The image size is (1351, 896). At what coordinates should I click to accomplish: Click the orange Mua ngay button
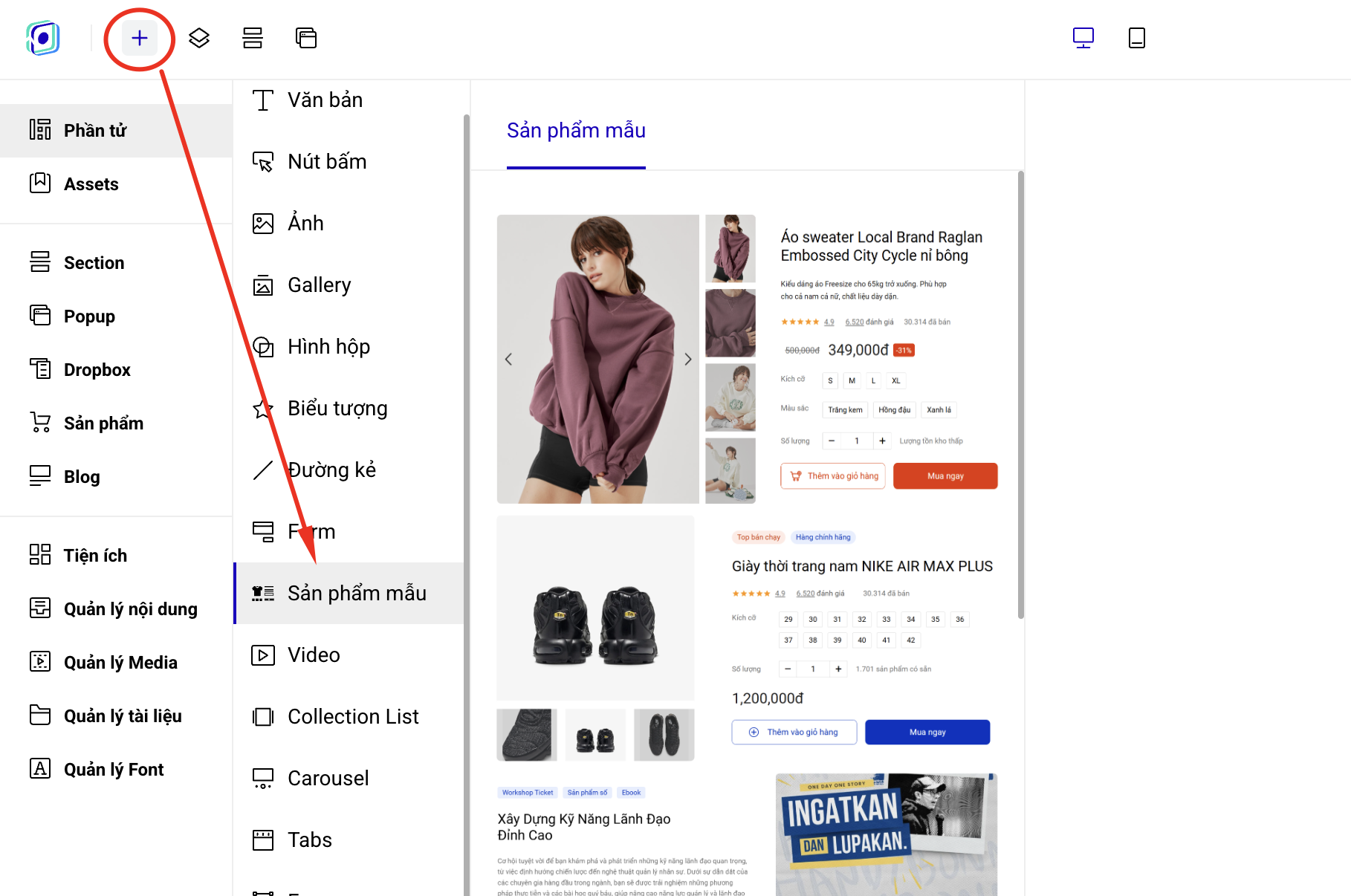(x=945, y=476)
